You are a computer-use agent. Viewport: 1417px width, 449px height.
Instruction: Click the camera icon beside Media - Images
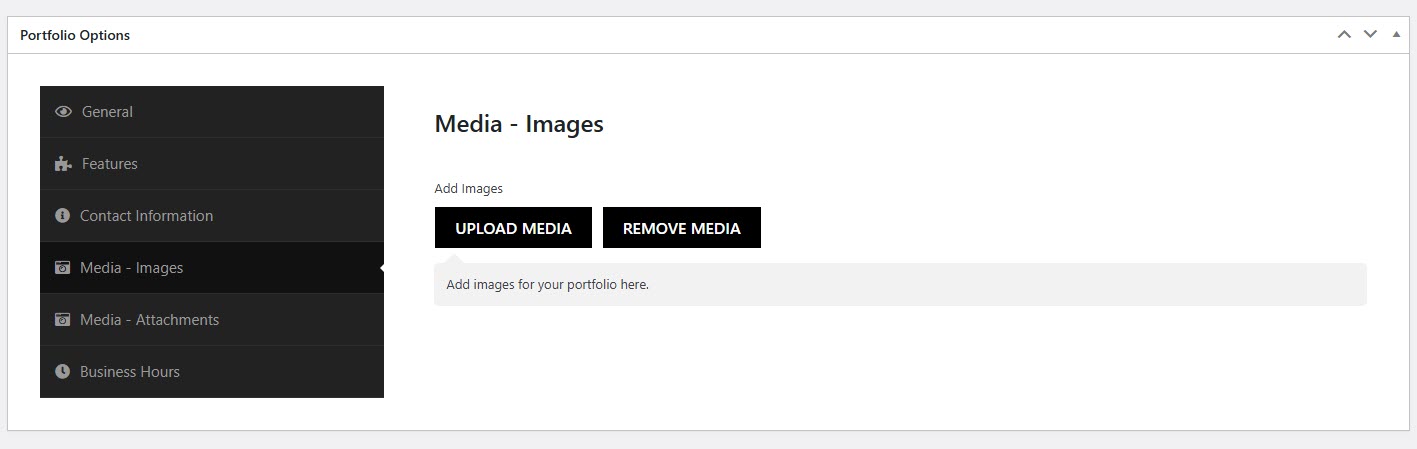click(62, 268)
